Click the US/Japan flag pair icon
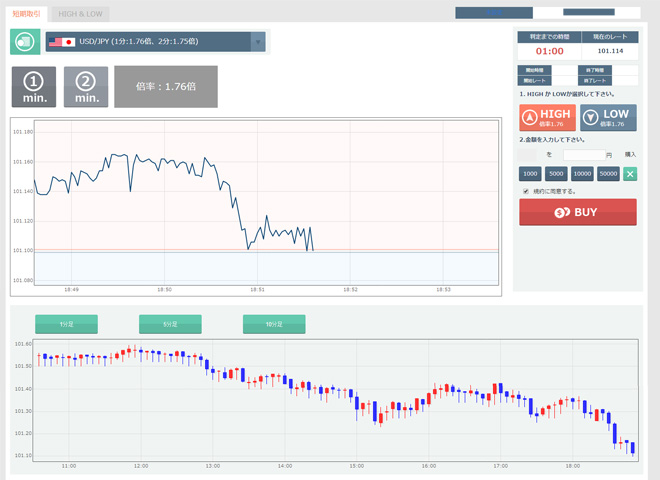This screenshot has width=660, height=480. point(62,42)
